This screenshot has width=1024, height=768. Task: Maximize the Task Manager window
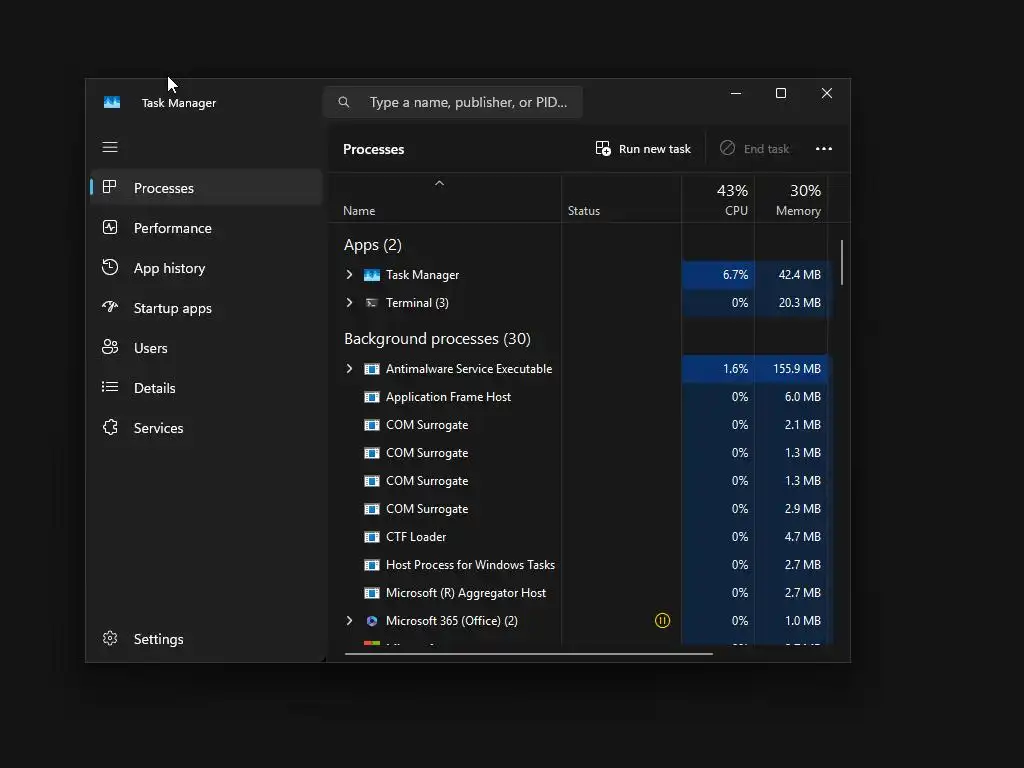[781, 93]
